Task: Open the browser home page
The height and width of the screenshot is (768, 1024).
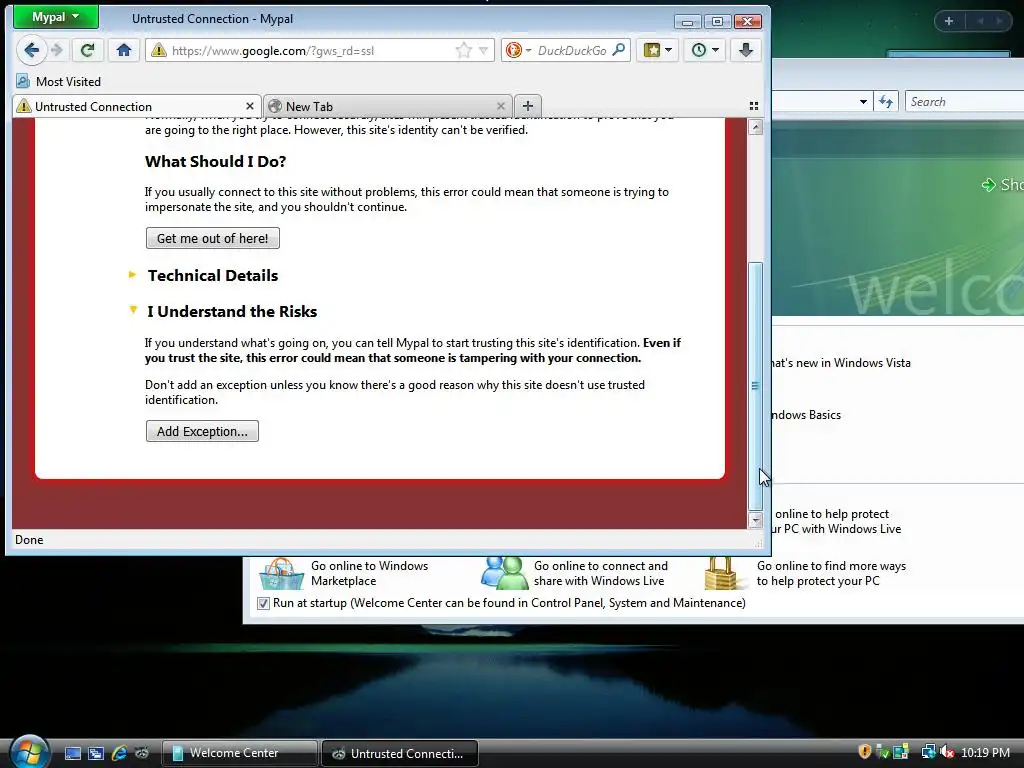Action: 124,50
